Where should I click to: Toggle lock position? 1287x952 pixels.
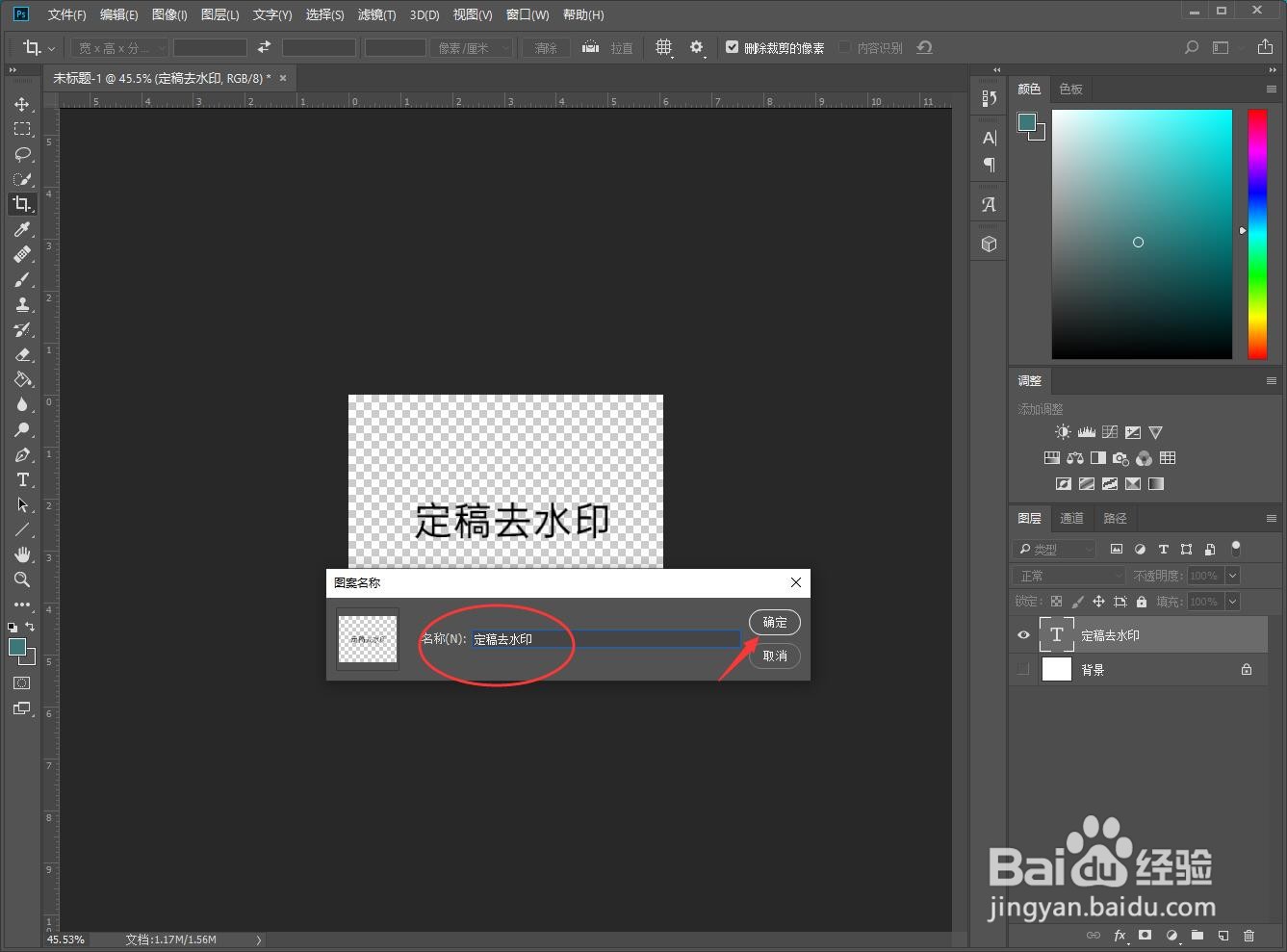tap(1098, 602)
